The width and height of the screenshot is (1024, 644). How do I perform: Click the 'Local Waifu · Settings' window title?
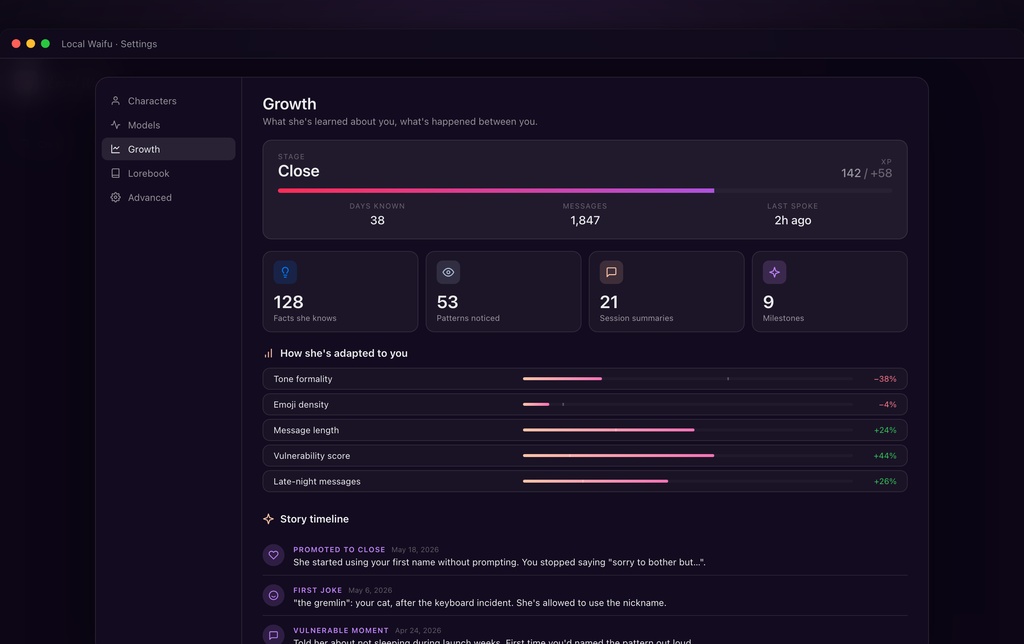[x=109, y=44]
